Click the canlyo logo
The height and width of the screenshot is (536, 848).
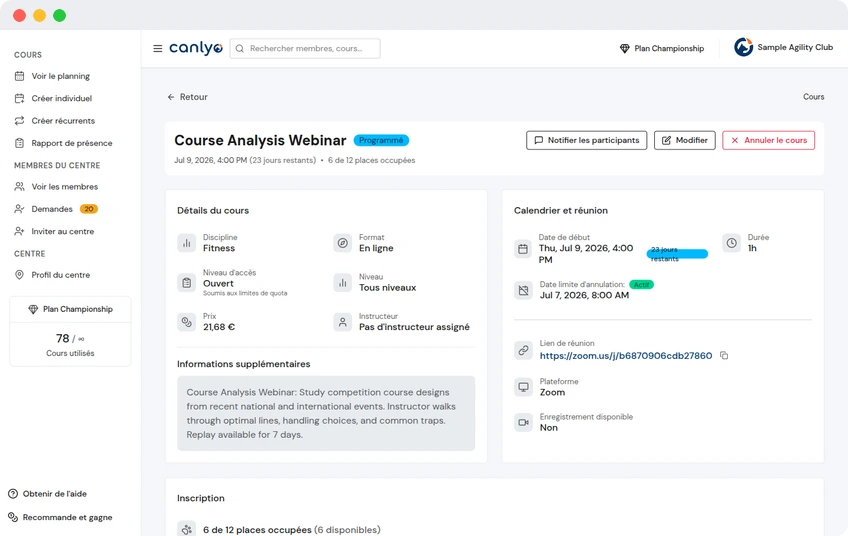196,48
